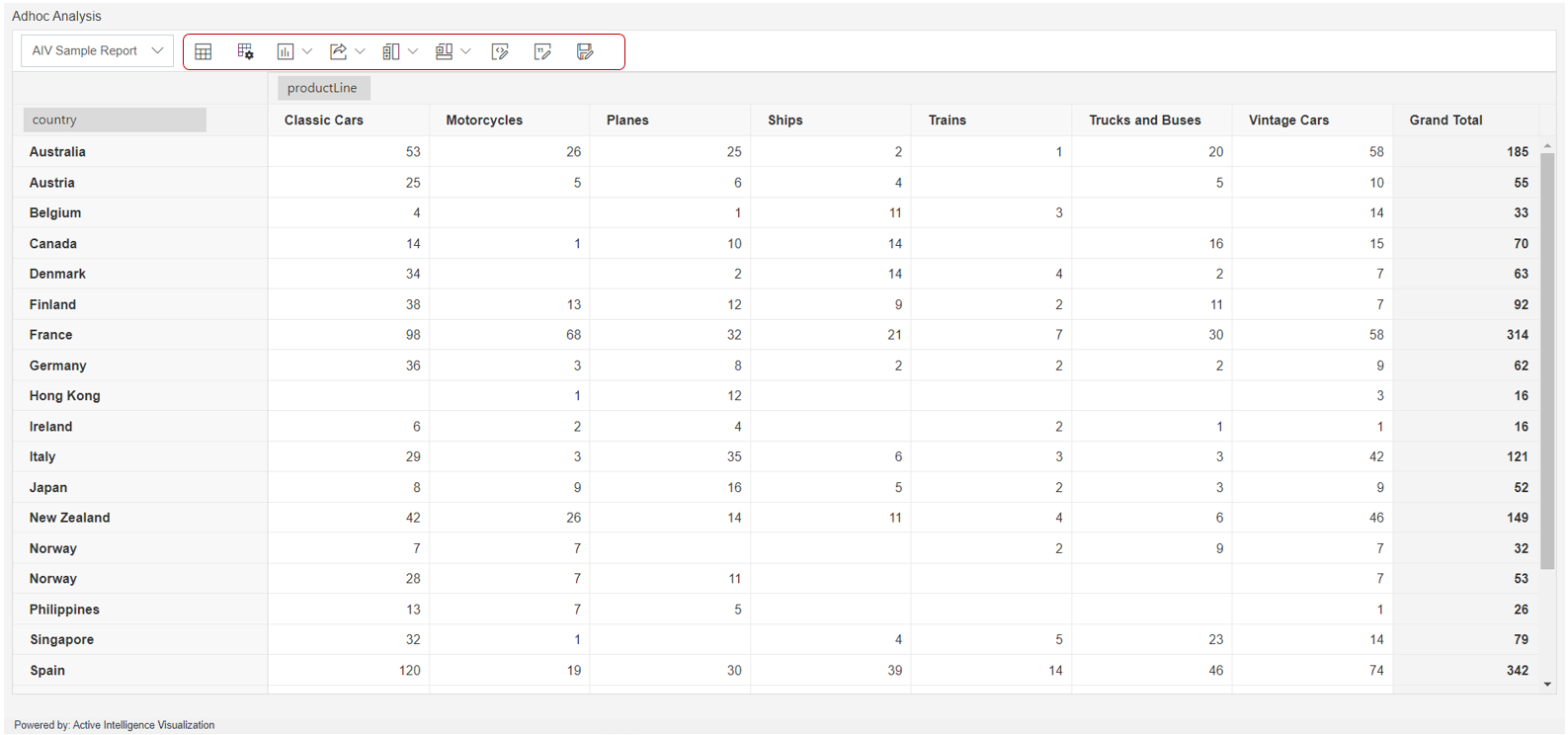1568x735 pixels.
Task: Click the Motorcycles column header
Action: [x=484, y=121]
